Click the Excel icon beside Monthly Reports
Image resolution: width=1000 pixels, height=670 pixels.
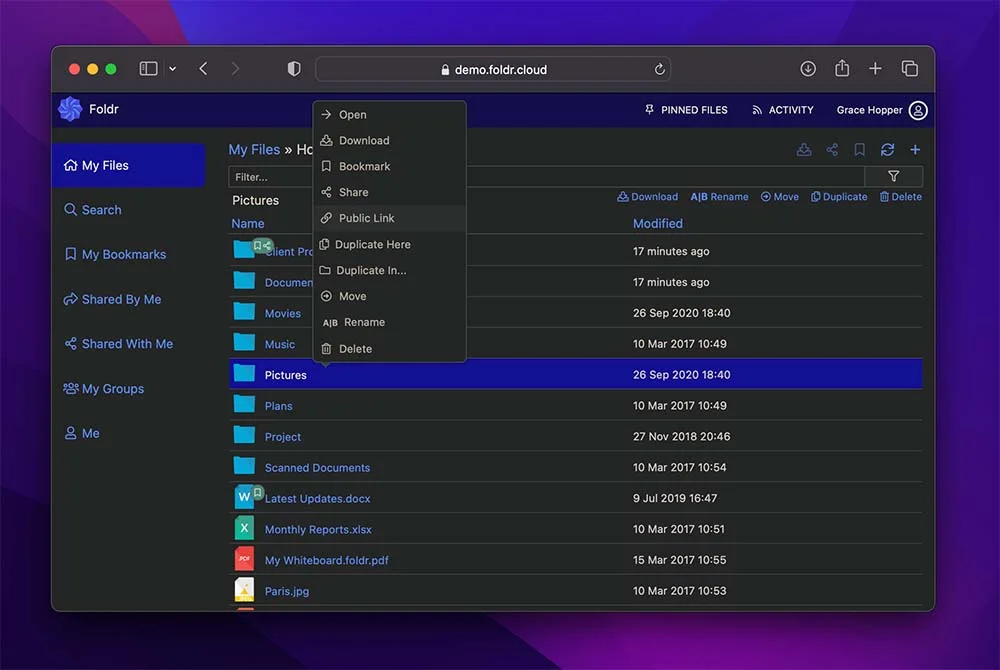244,528
